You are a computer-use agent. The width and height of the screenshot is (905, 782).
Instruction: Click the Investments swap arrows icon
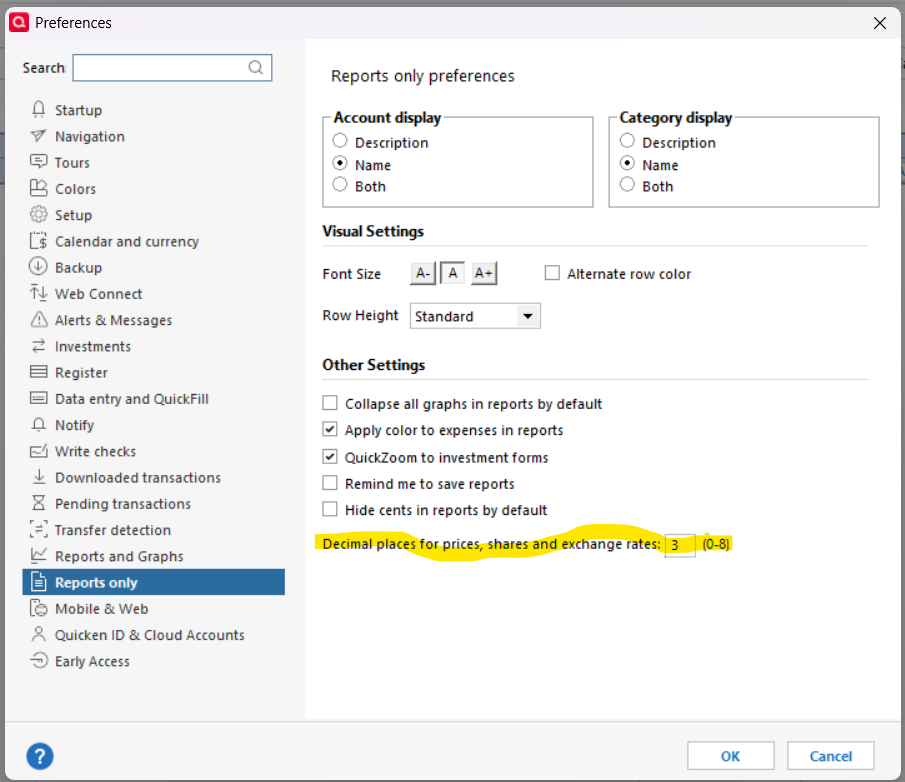pyautogui.click(x=38, y=346)
